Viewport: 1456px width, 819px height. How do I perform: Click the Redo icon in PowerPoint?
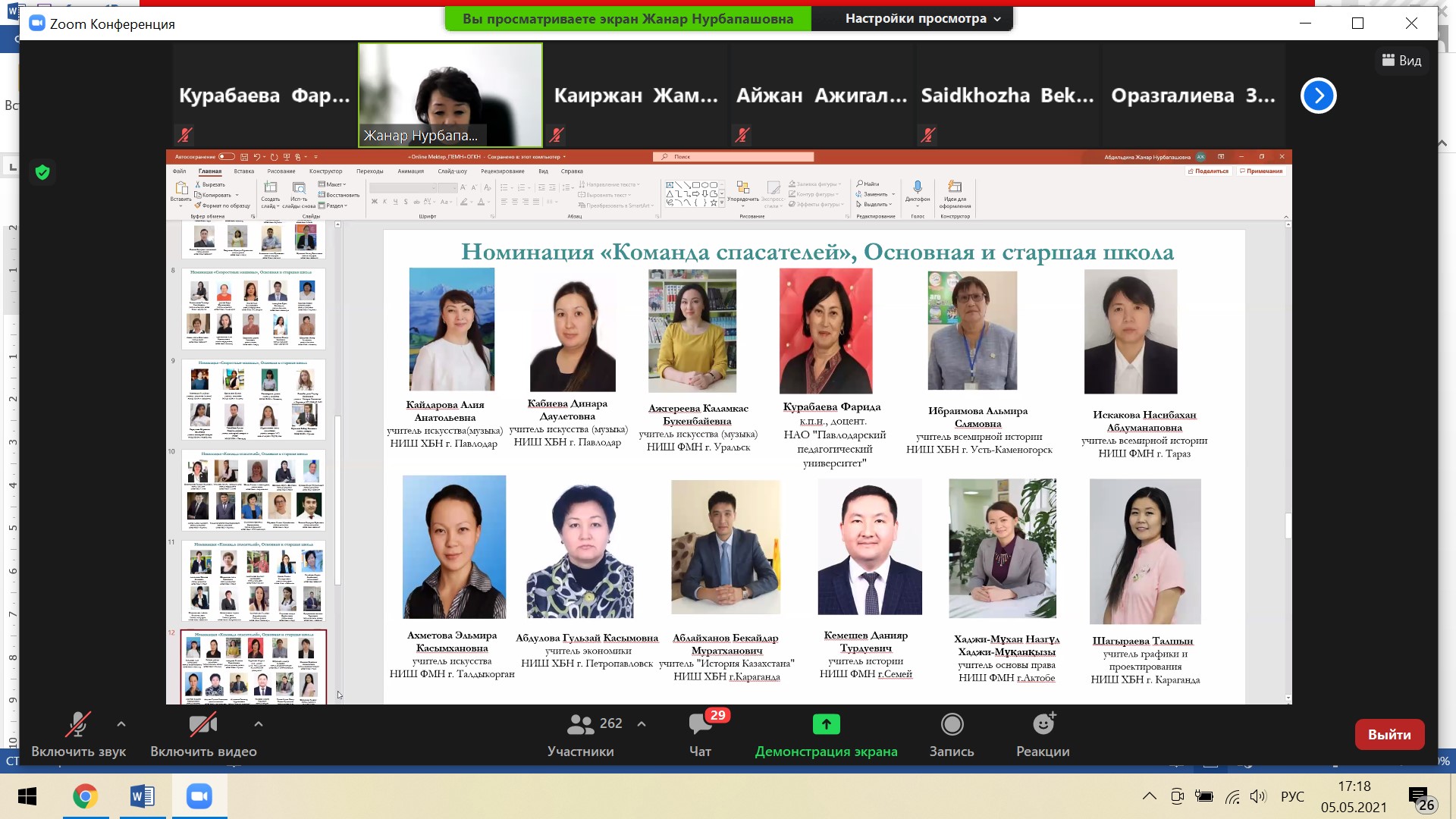click(x=274, y=157)
